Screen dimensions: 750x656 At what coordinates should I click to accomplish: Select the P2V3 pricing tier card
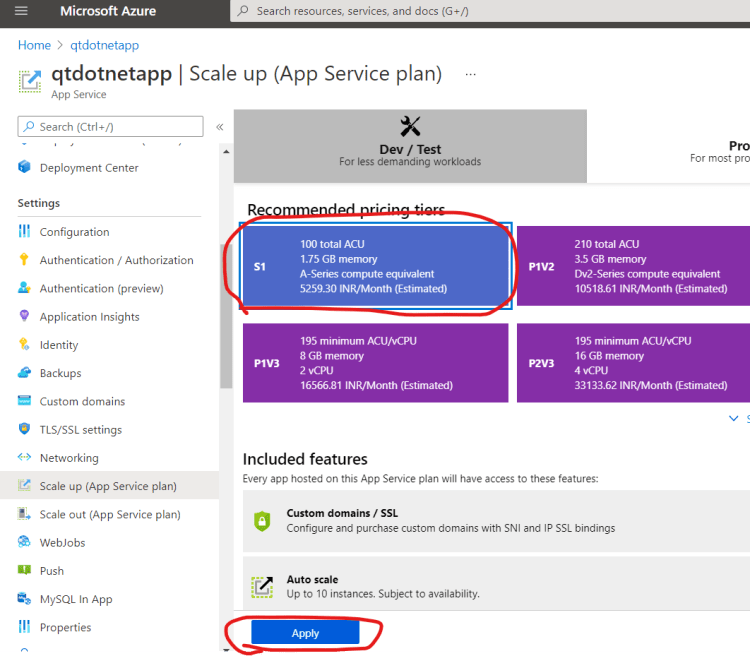(x=633, y=363)
